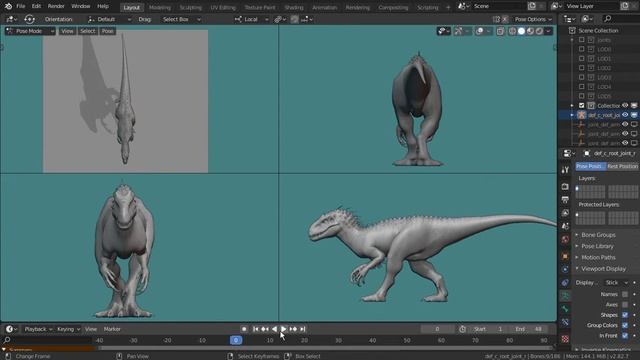
Task: Open the timeline View menu
Action: (x=91, y=329)
